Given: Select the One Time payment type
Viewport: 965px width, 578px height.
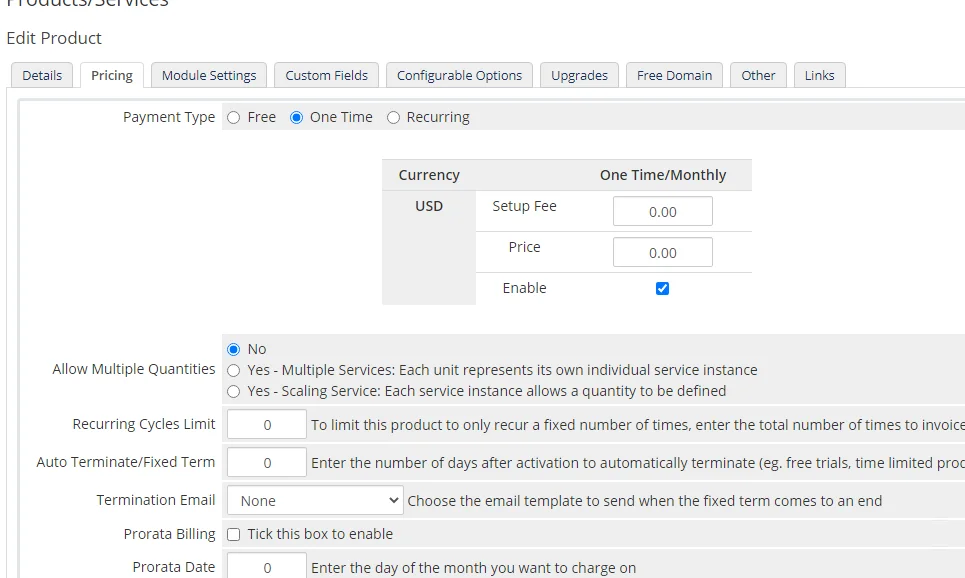Looking at the screenshot, I should click(x=297, y=117).
